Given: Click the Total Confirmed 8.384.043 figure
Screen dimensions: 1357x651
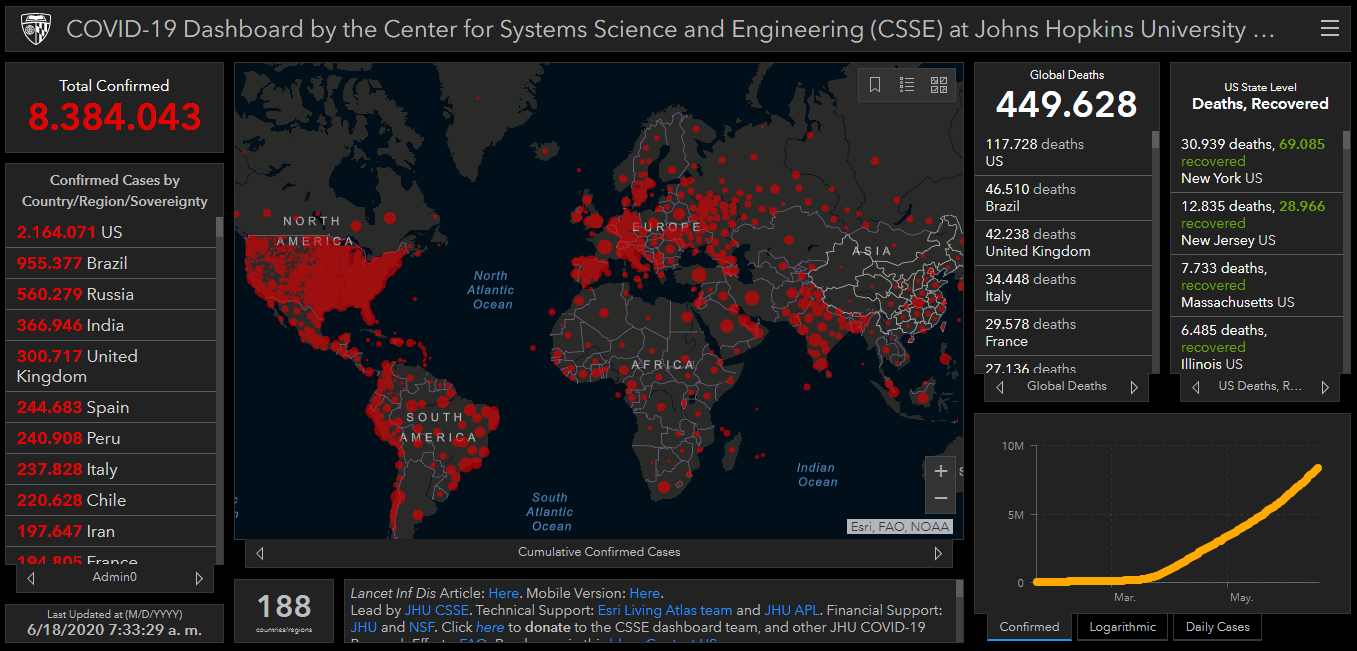Looking at the screenshot, I should pyautogui.click(x=115, y=117).
